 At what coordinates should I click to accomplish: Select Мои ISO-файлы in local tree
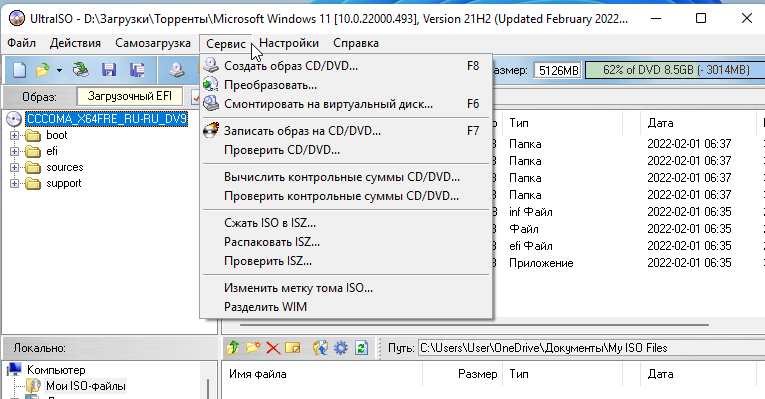(x=86, y=385)
